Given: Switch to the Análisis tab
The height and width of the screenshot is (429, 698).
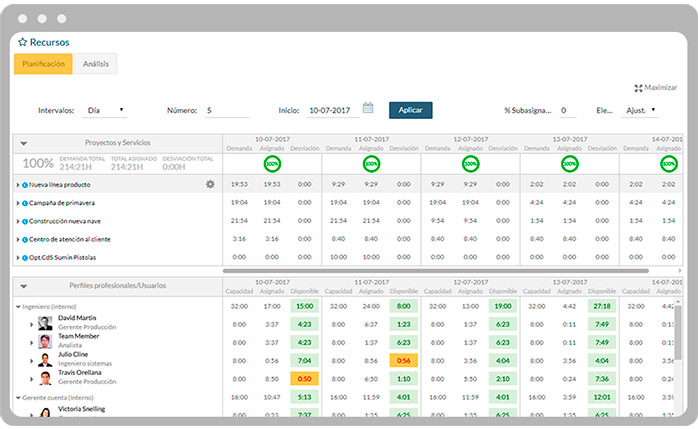Looking at the screenshot, I should (96, 64).
